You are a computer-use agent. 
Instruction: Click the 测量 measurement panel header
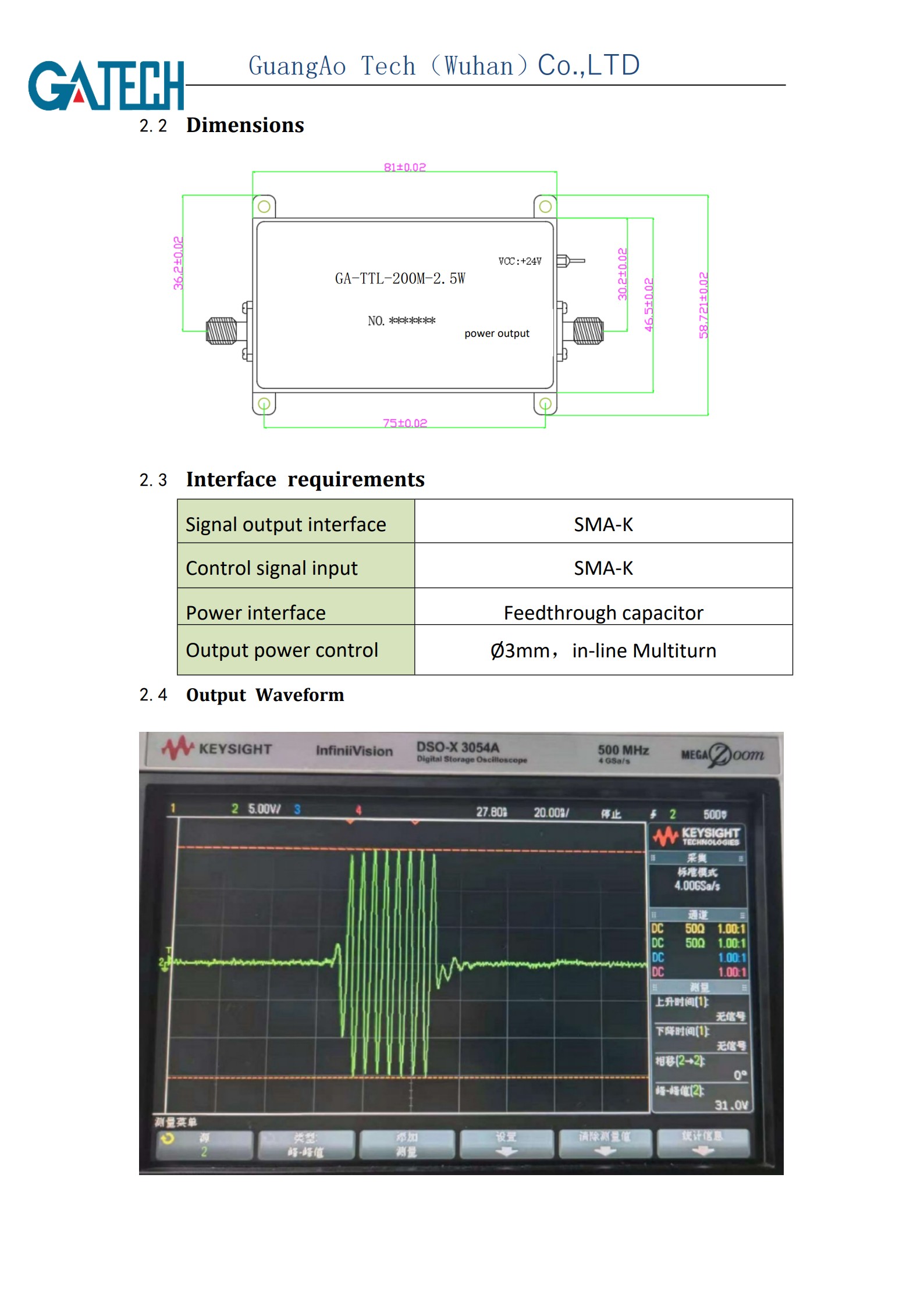click(x=699, y=987)
